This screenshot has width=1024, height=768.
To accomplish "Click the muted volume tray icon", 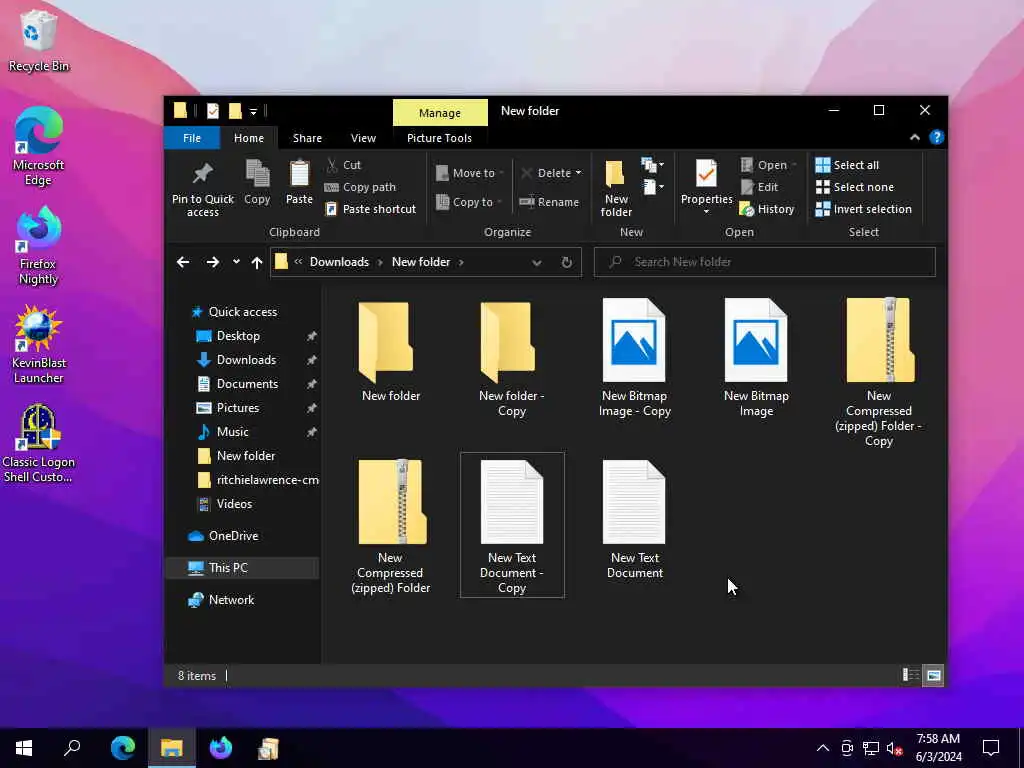I will 894,749.
